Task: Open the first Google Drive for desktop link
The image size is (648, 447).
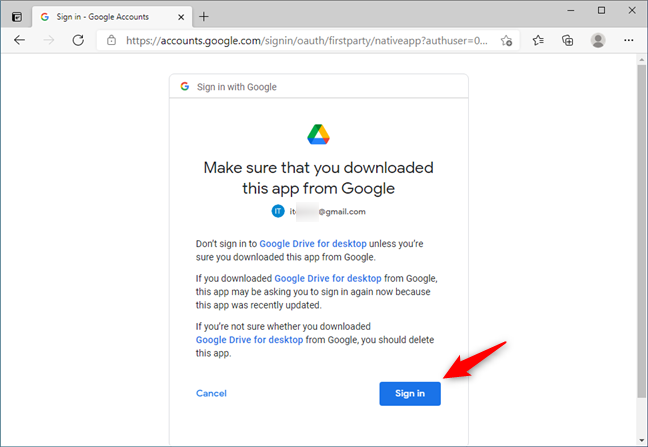Action: (313, 244)
